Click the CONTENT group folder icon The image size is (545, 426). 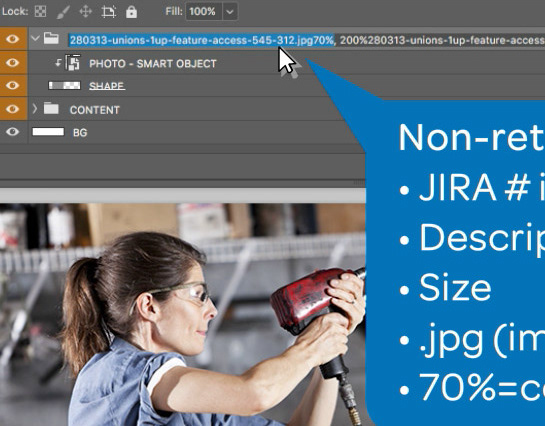(51, 108)
